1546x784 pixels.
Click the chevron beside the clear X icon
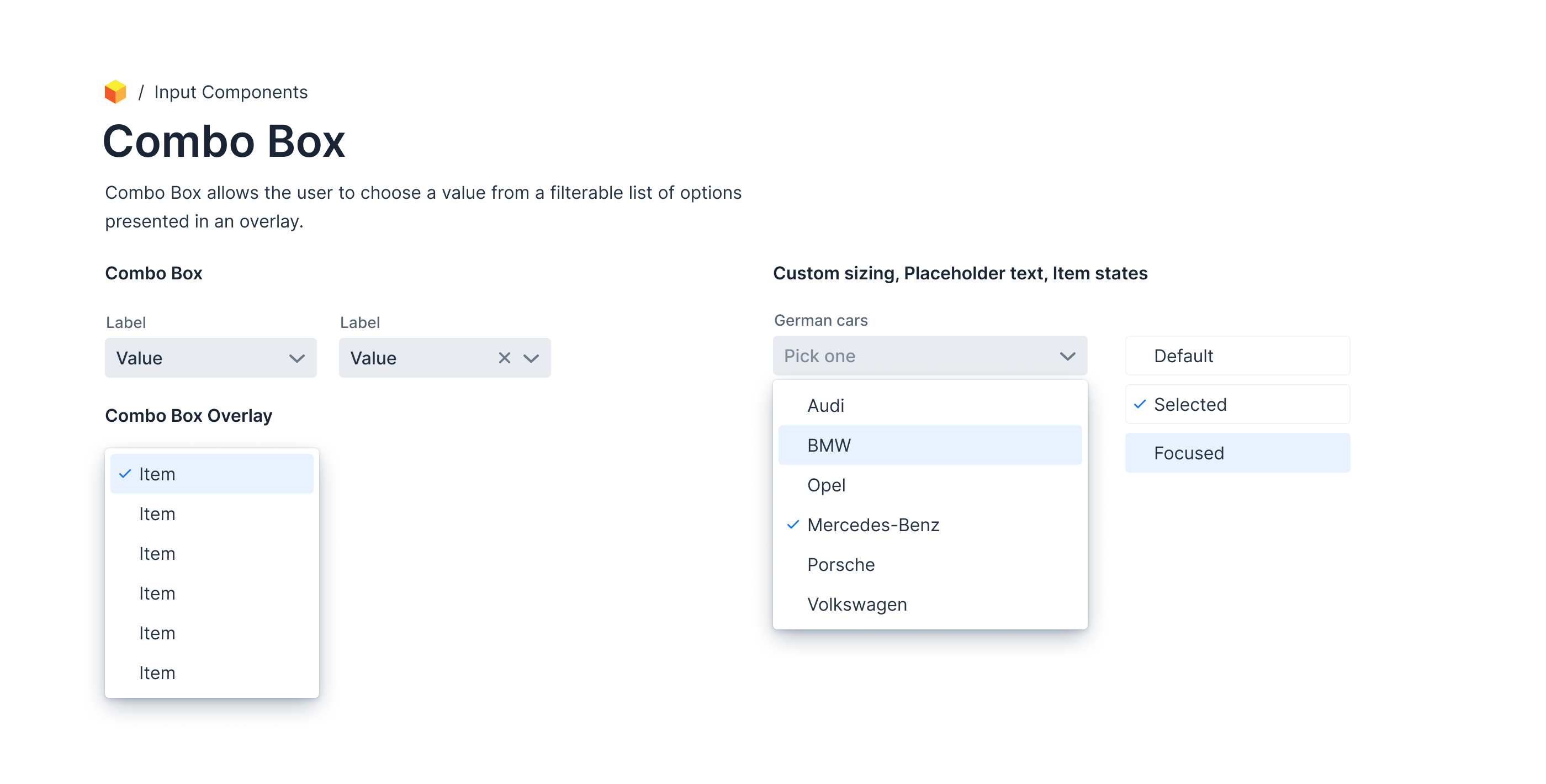[531, 358]
